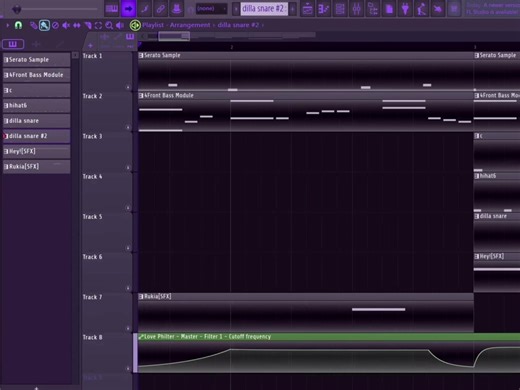The width and height of the screenshot is (520, 390).
Task: Select the Draw pencil tool
Action: 33,25
